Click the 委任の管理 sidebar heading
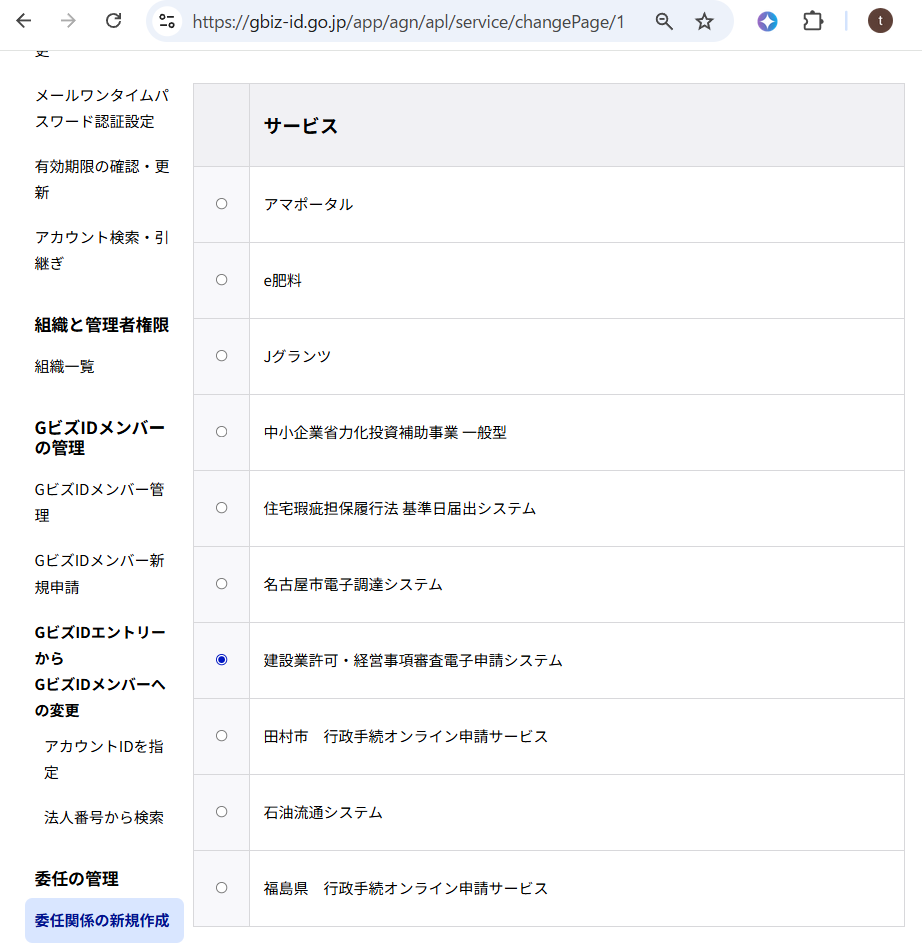The width and height of the screenshot is (922, 943). (76, 879)
